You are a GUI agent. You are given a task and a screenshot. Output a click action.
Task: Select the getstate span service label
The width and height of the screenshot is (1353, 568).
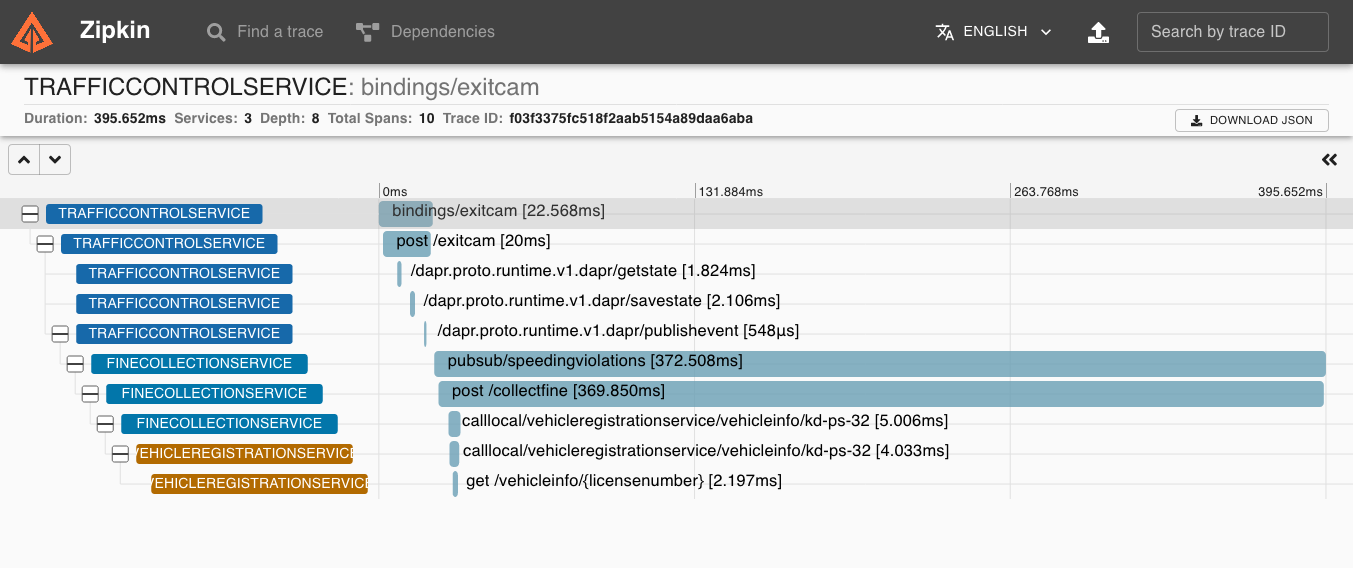coord(184,274)
